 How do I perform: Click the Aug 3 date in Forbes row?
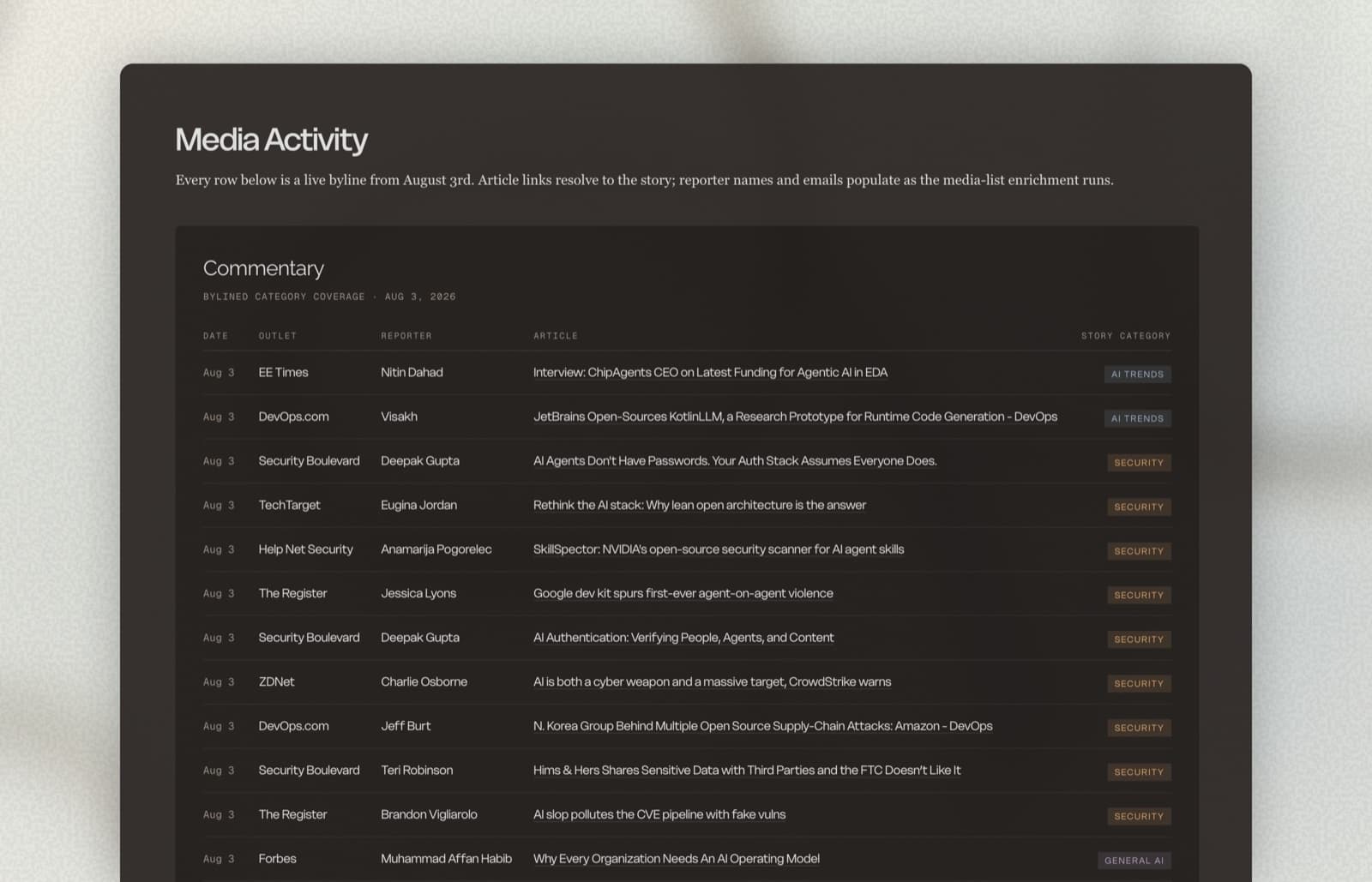(x=219, y=859)
